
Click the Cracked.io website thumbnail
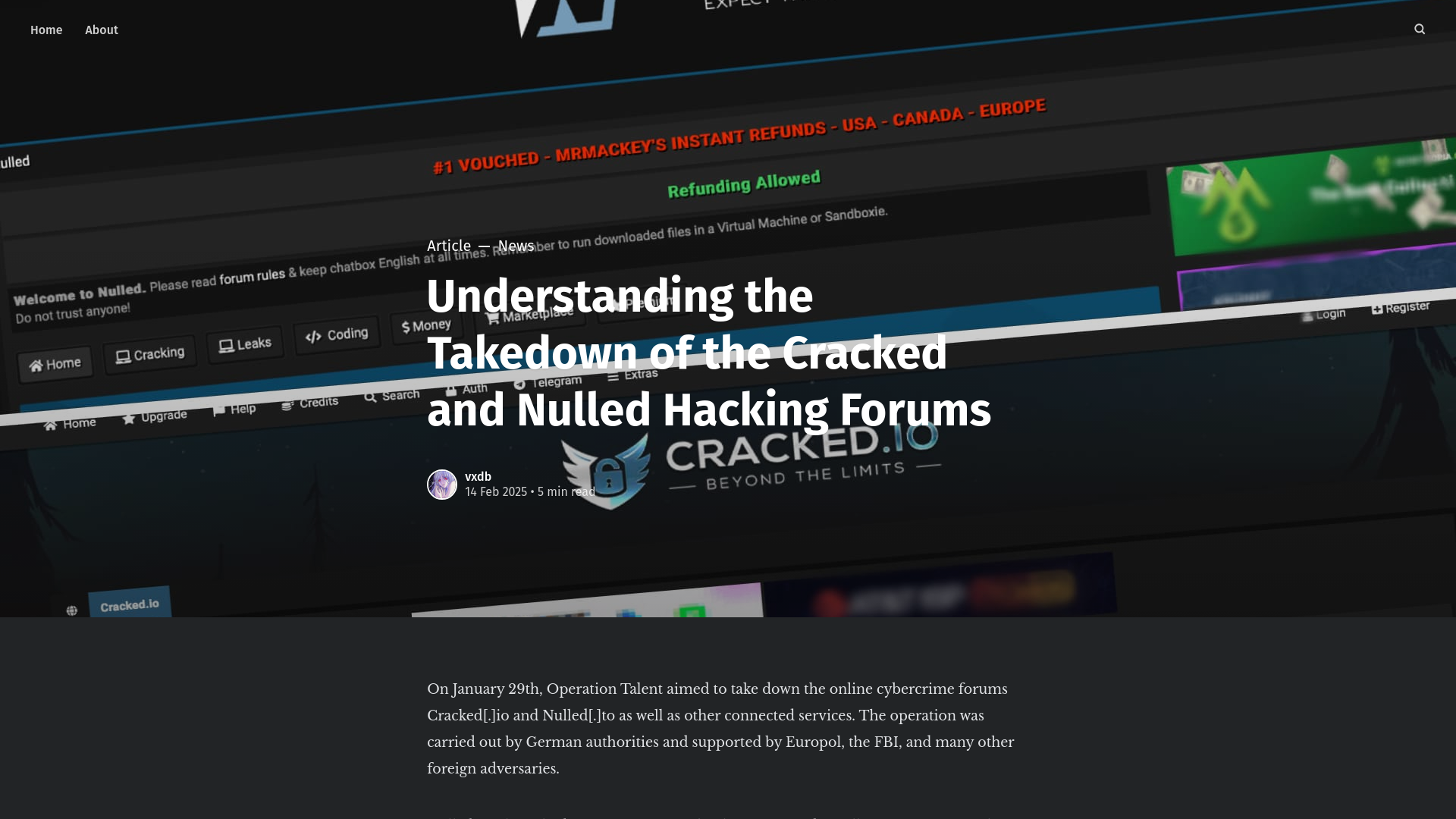(130, 602)
